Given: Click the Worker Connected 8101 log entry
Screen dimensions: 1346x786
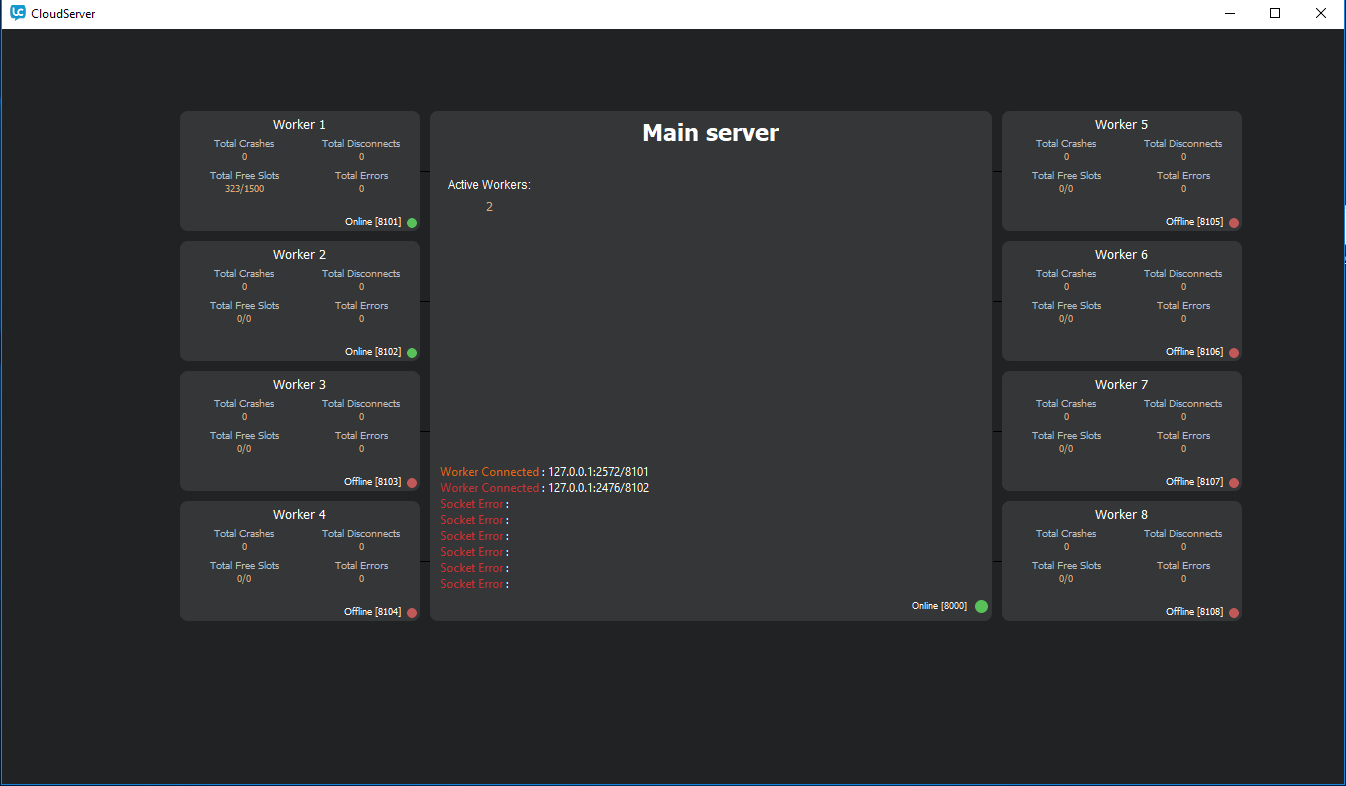Looking at the screenshot, I should (x=544, y=472).
